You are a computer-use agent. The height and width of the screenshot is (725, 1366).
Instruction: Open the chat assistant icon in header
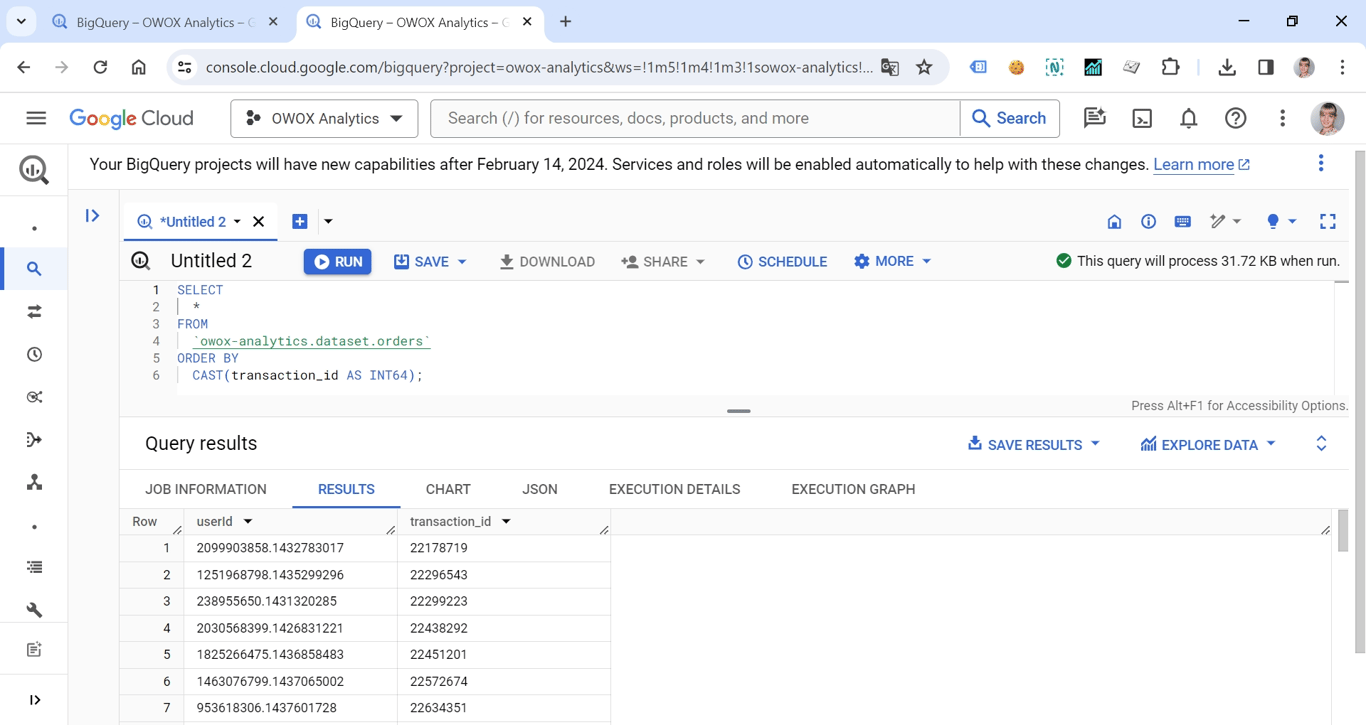pos(1095,118)
